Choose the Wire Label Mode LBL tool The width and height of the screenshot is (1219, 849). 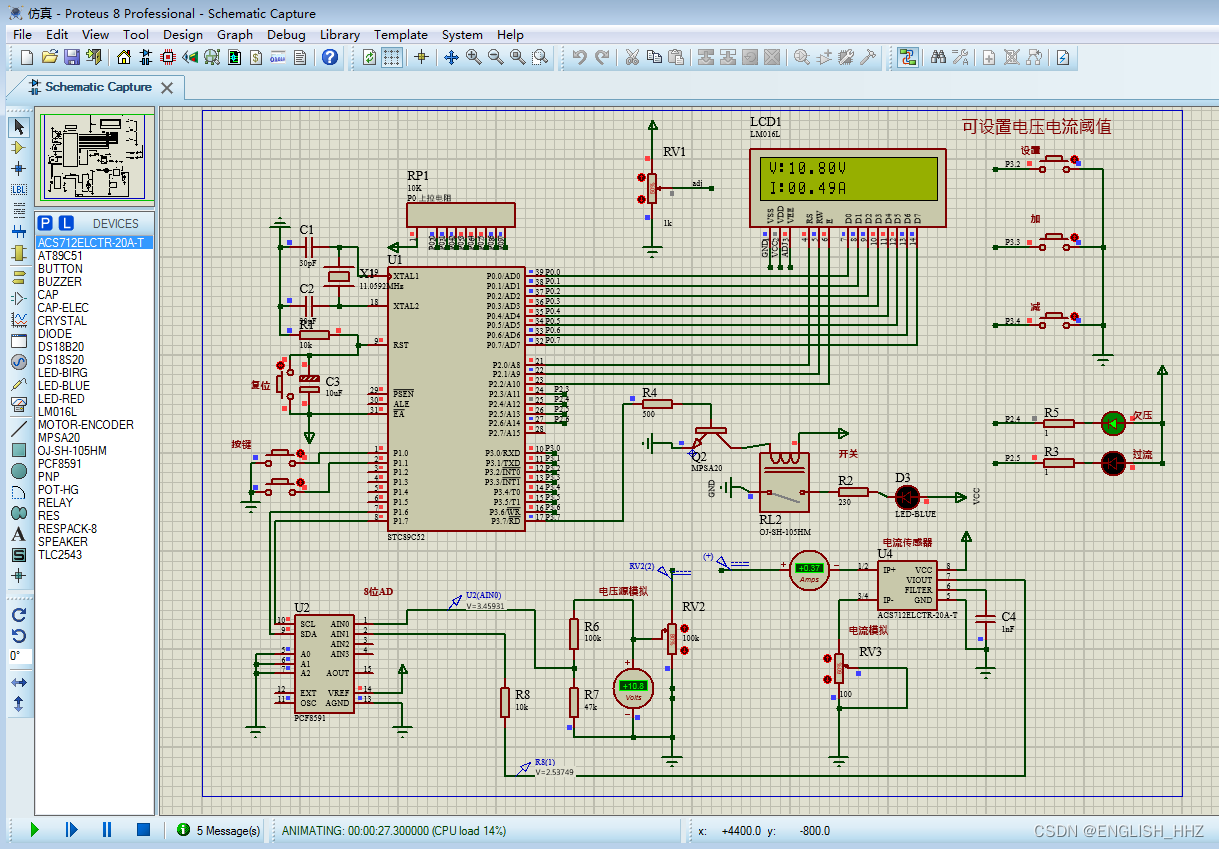(18, 189)
